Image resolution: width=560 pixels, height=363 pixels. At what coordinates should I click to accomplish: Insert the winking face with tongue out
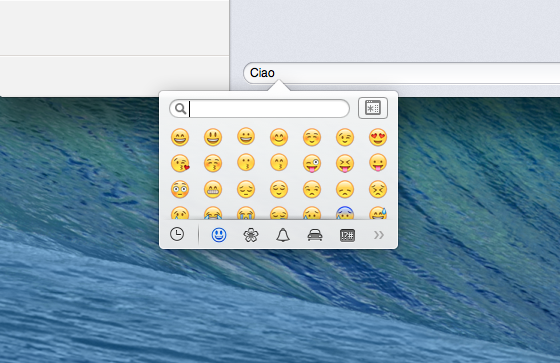[312, 164]
